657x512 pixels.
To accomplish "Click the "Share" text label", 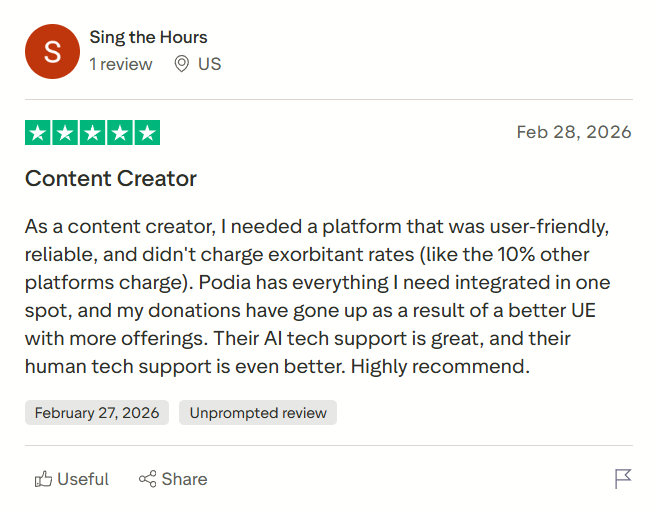I will [184, 479].
